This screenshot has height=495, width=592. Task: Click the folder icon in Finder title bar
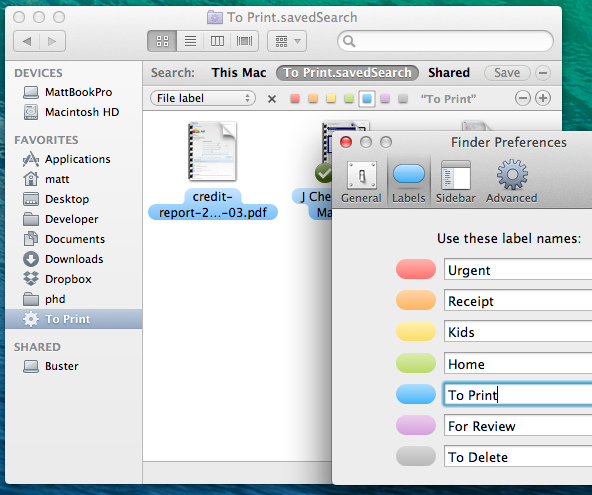click(214, 17)
